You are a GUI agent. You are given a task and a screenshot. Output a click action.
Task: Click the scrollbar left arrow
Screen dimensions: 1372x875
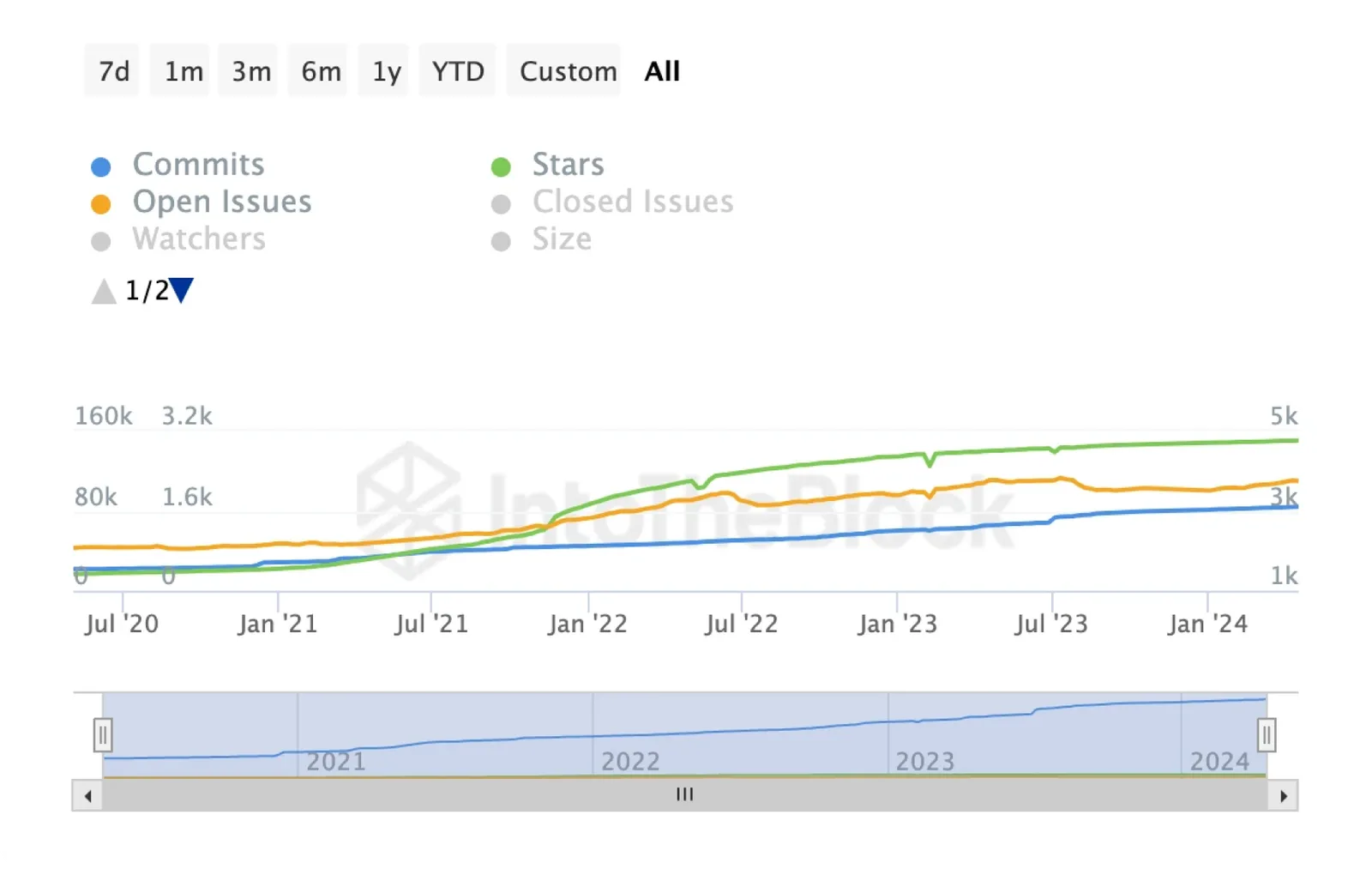87,796
